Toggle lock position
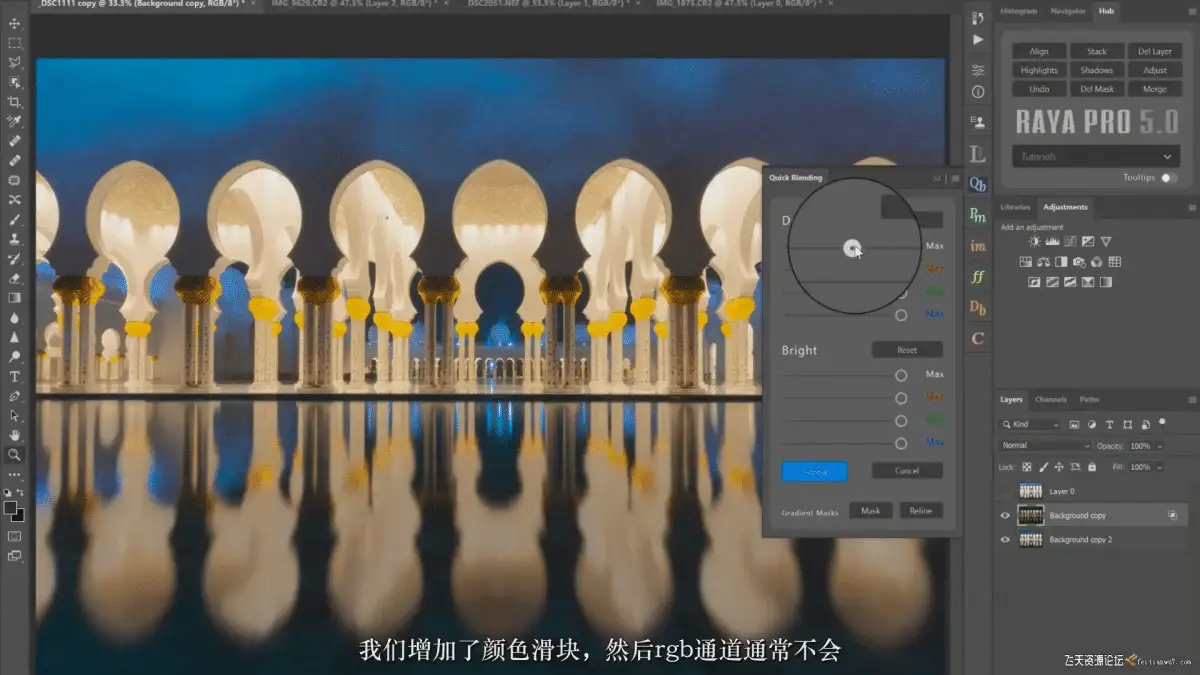1200x675 pixels. 1059,467
